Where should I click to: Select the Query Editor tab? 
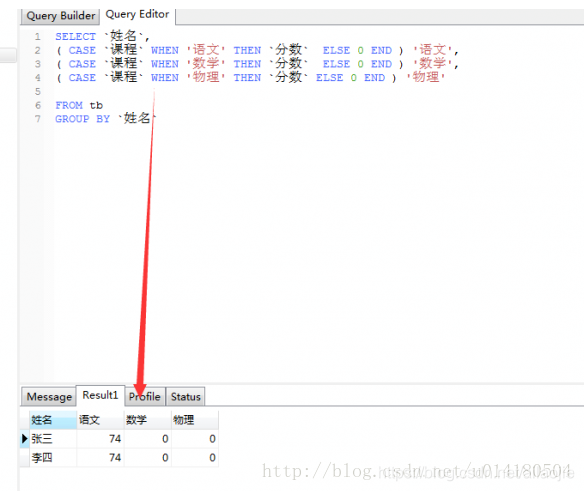137,15
